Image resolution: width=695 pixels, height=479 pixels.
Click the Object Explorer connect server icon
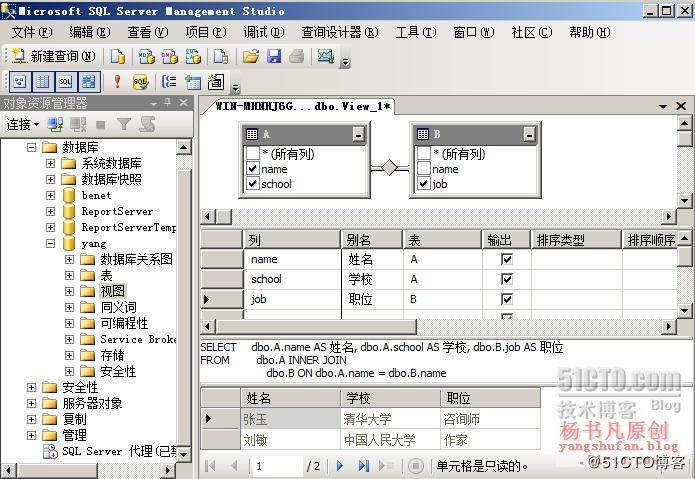coord(55,125)
